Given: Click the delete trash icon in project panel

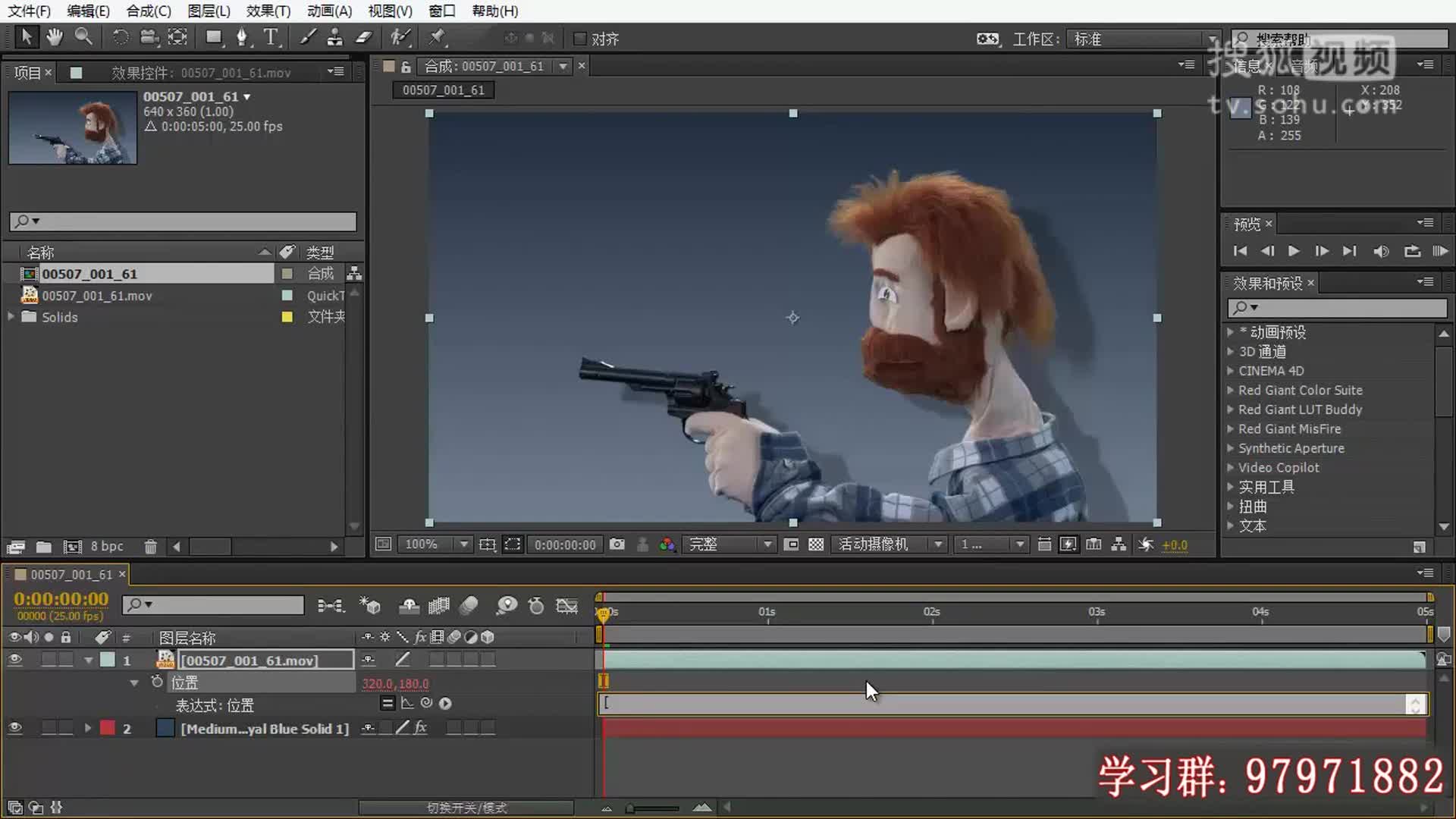Looking at the screenshot, I should click(x=150, y=546).
